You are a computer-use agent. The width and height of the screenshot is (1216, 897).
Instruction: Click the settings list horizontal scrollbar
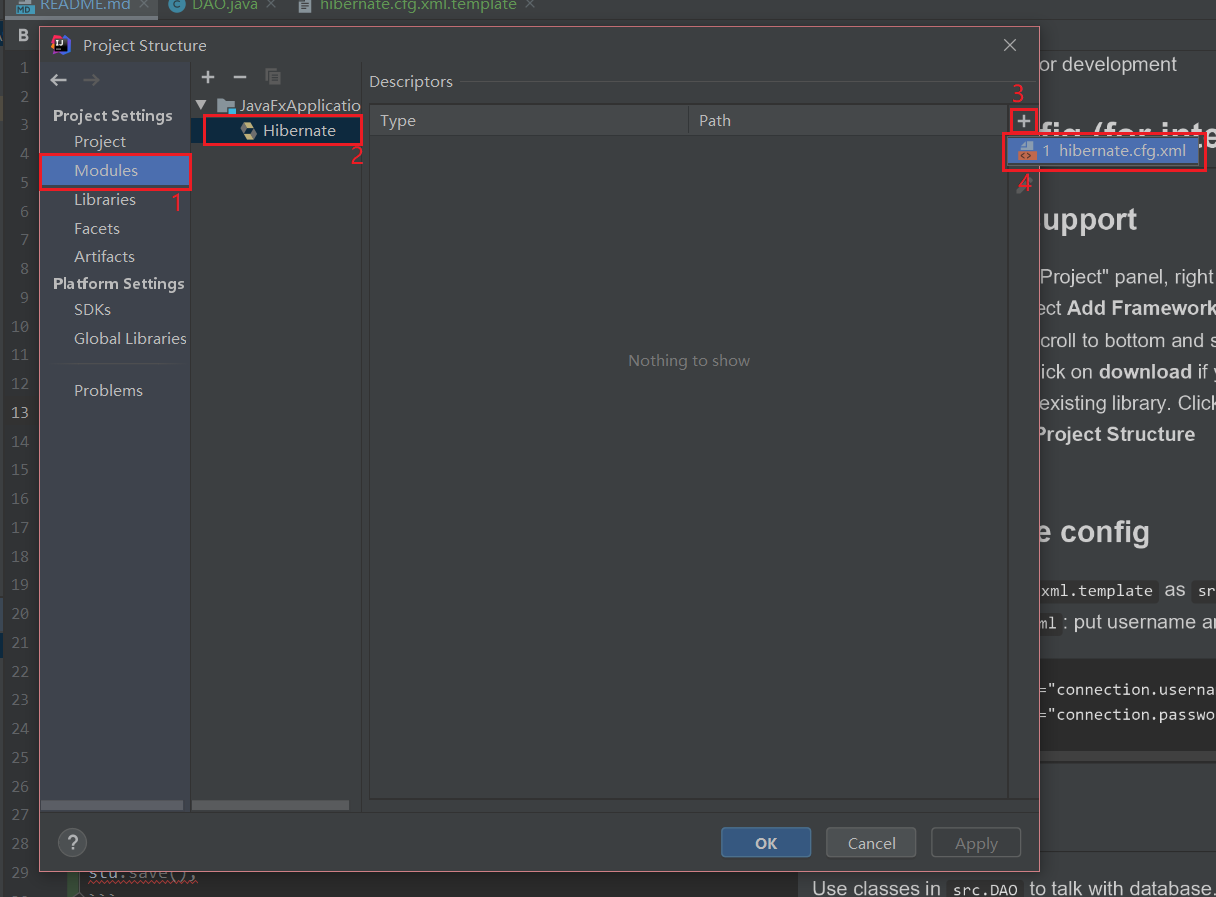pos(112,805)
